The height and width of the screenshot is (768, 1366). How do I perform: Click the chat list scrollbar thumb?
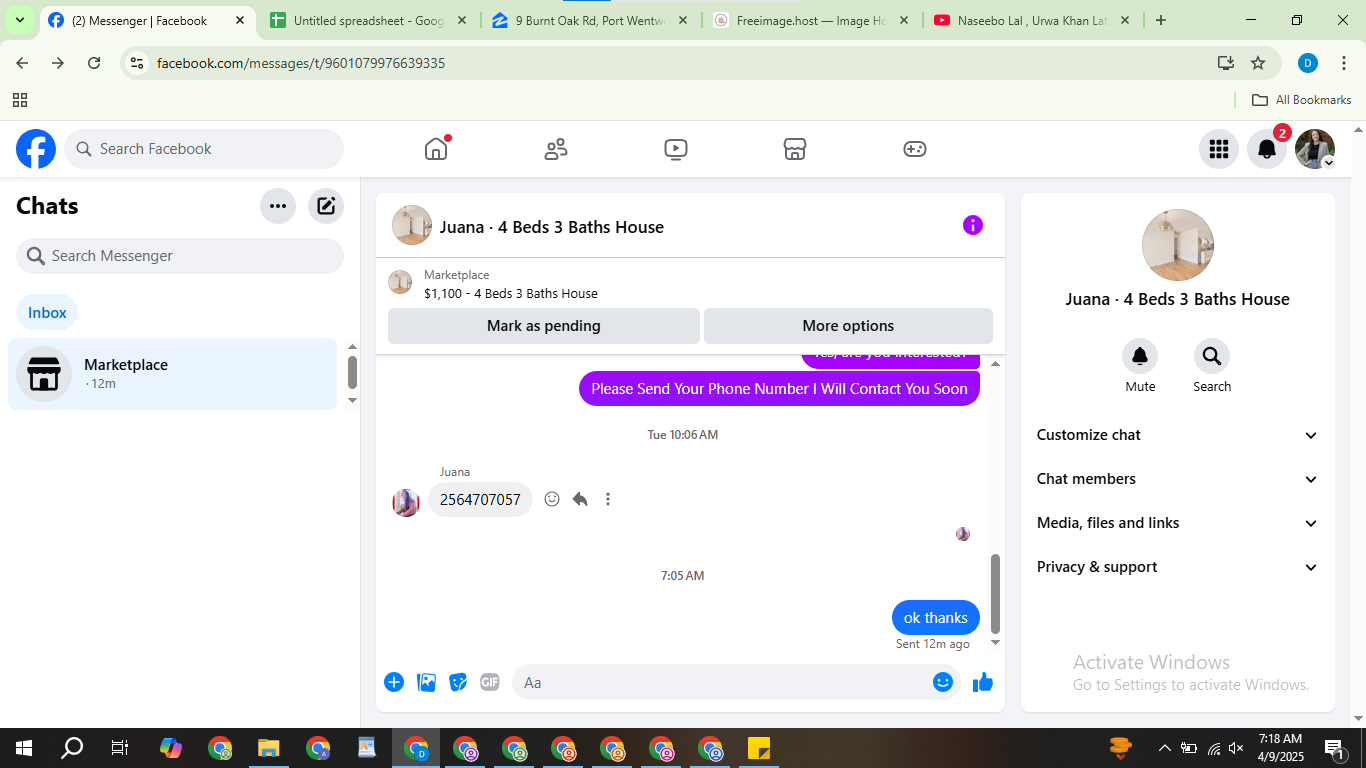pos(352,372)
